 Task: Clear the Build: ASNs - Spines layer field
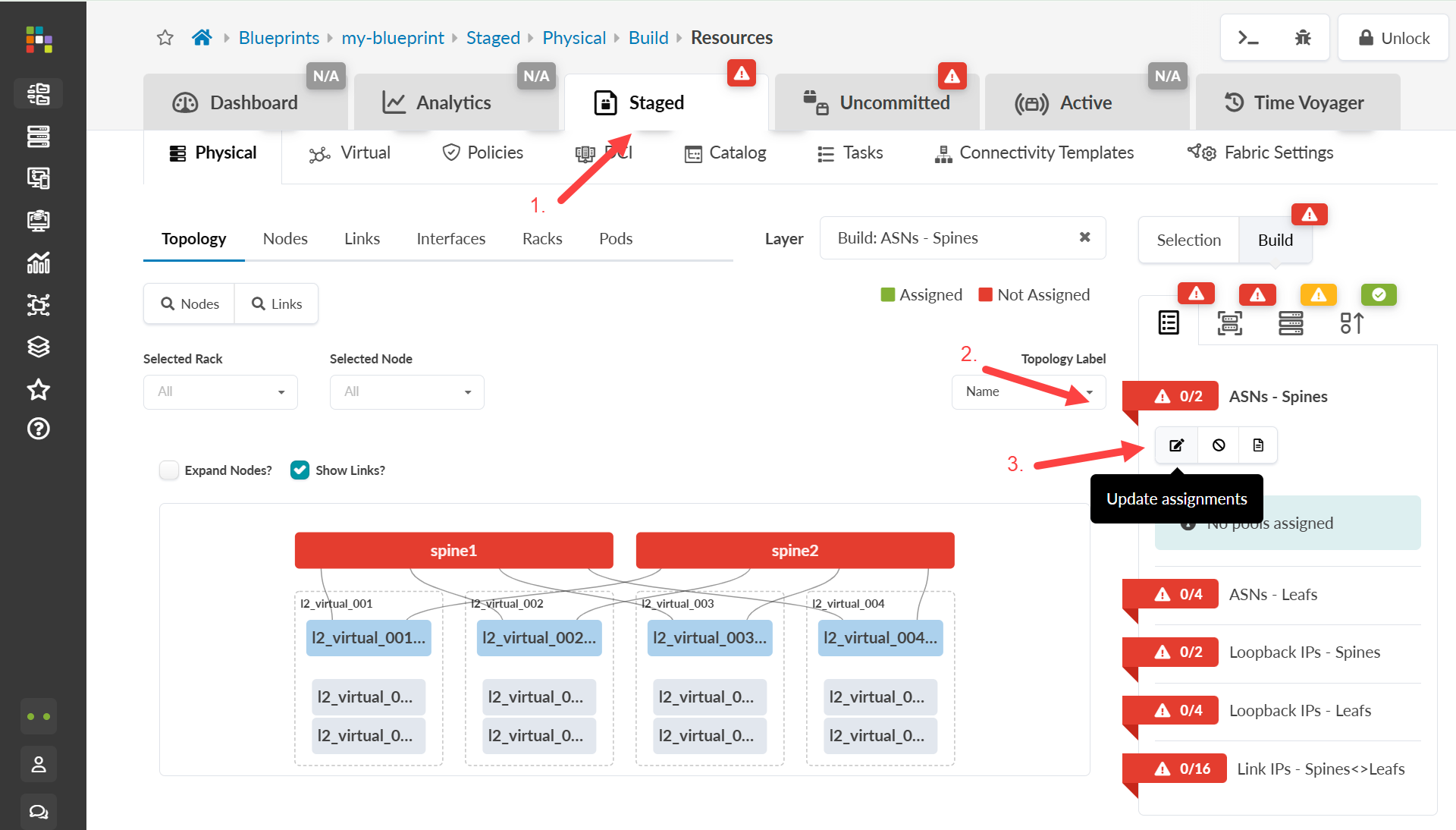point(1085,237)
